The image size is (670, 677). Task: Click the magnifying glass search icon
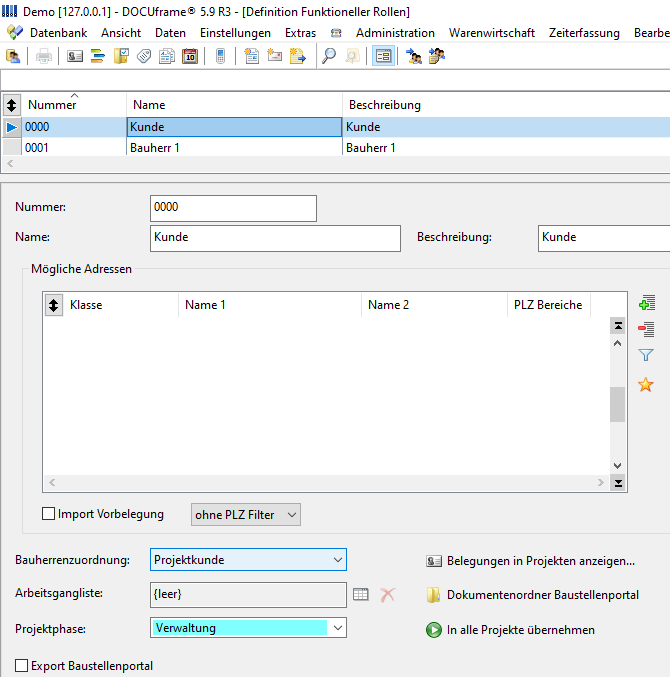click(x=329, y=56)
